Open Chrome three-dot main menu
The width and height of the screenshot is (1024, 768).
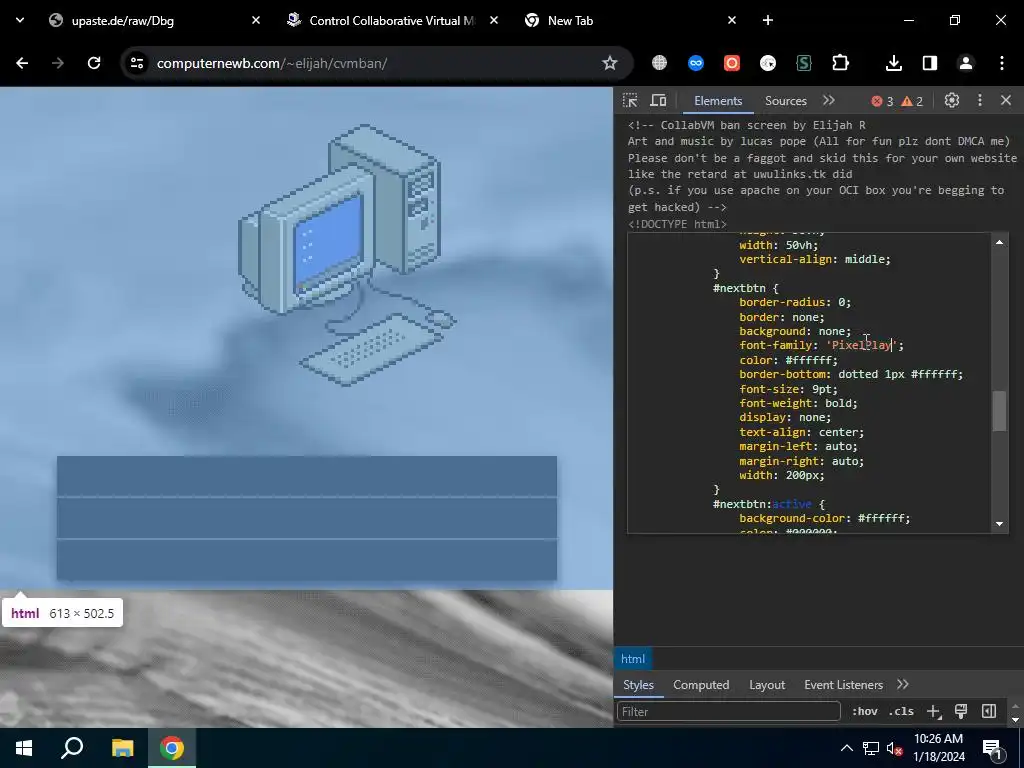click(x=1002, y=63)
